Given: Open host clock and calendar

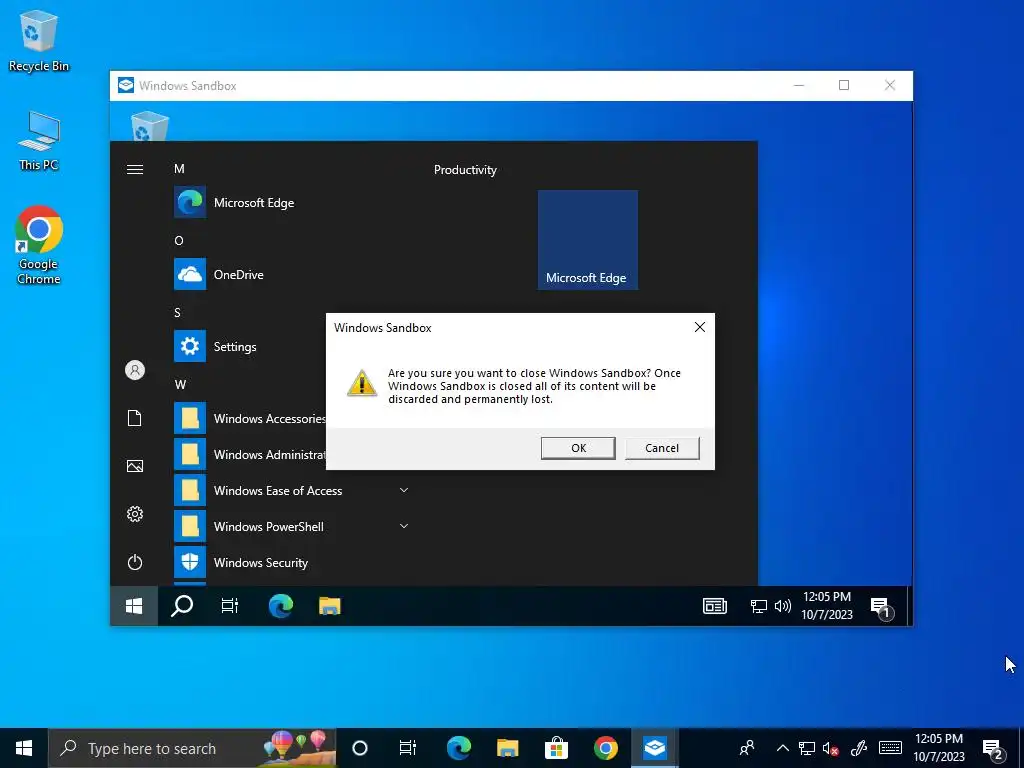Looking at the screenshot, I should click(x=938, y=748).
